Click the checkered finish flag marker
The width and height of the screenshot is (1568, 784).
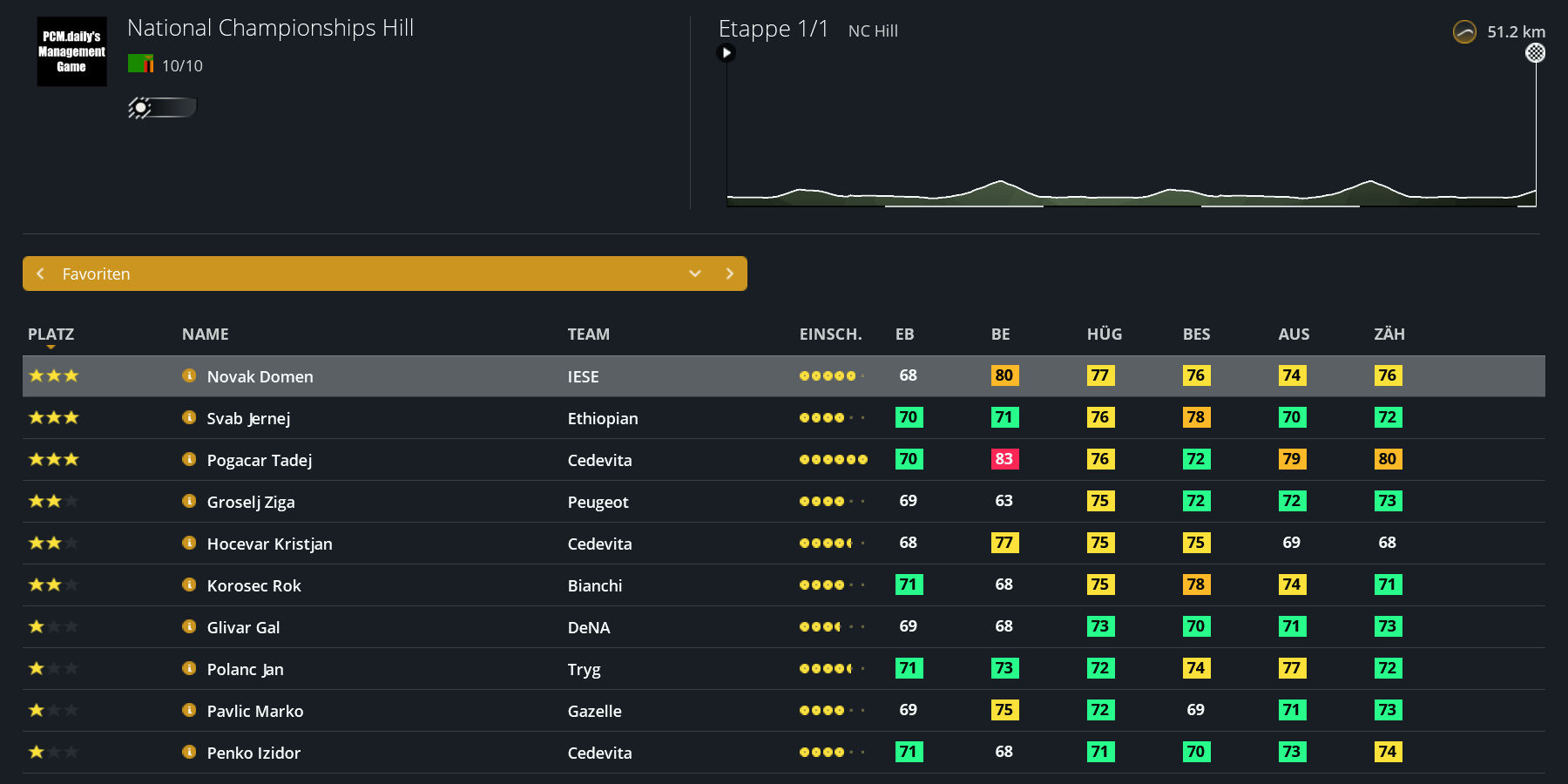(x=1536, y=53)
